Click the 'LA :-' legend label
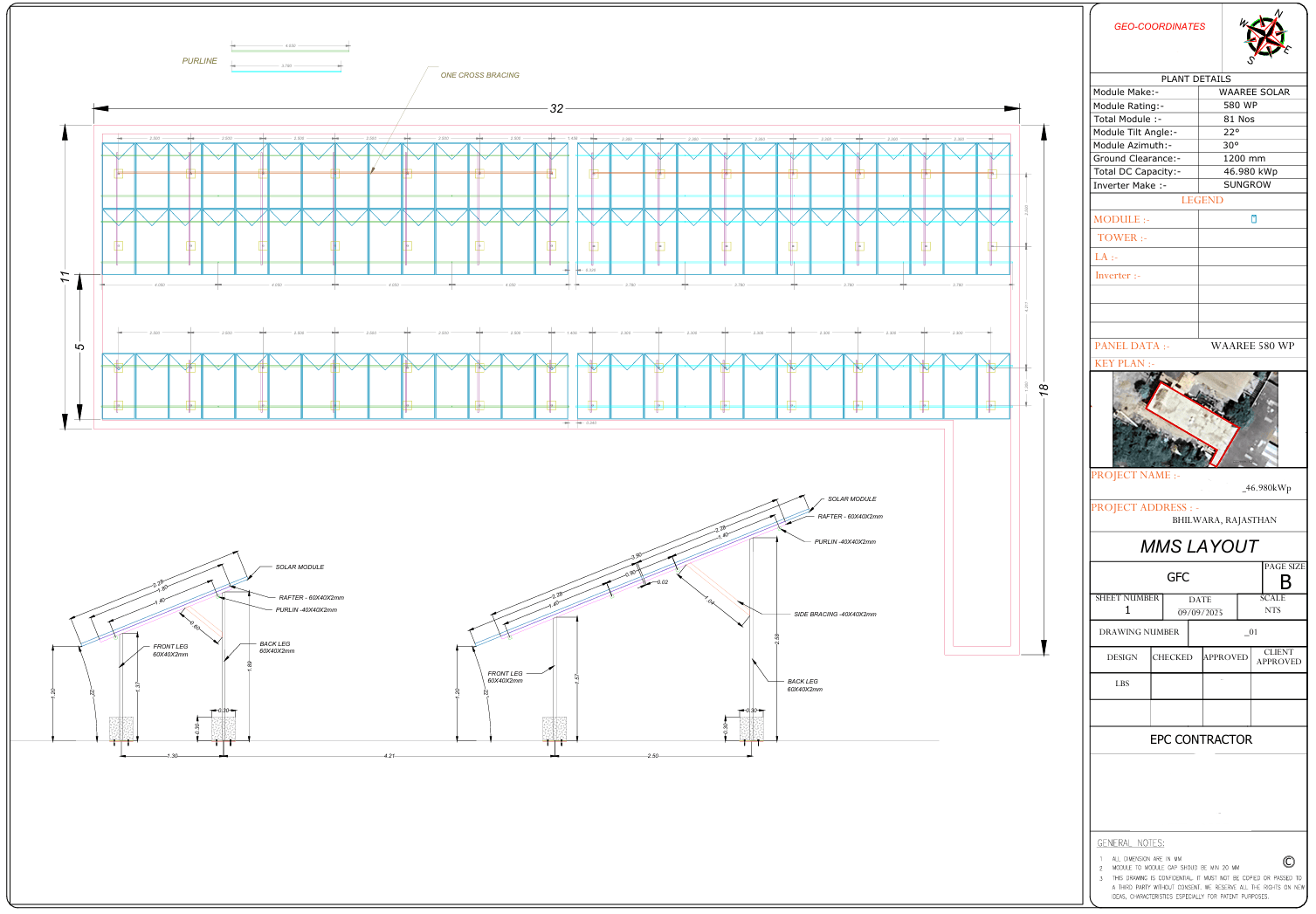The width and height of the screenshot is (1316, 914). tap(1106, 257)
